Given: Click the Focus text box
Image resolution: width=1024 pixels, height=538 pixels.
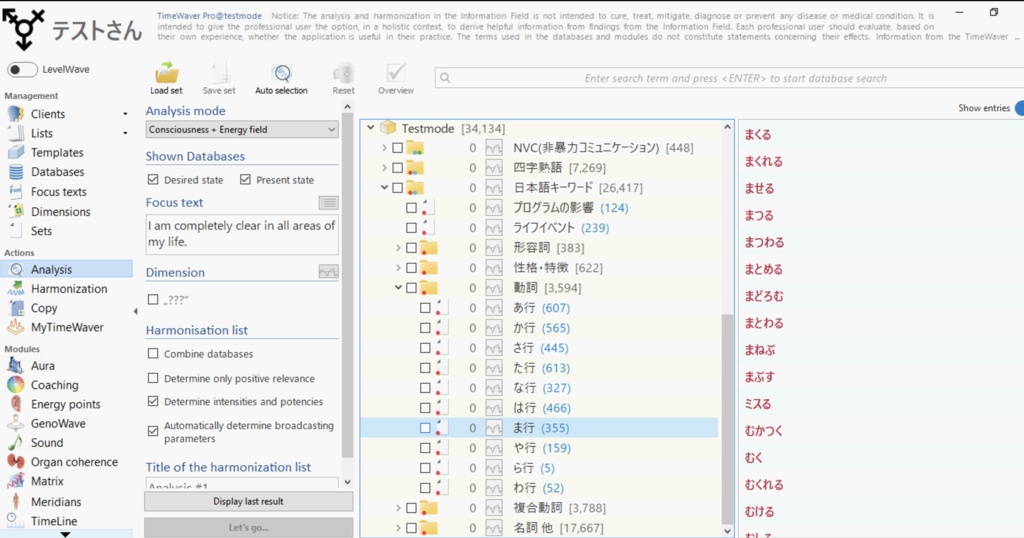Looking at the screenshot, I should [242, 234].
